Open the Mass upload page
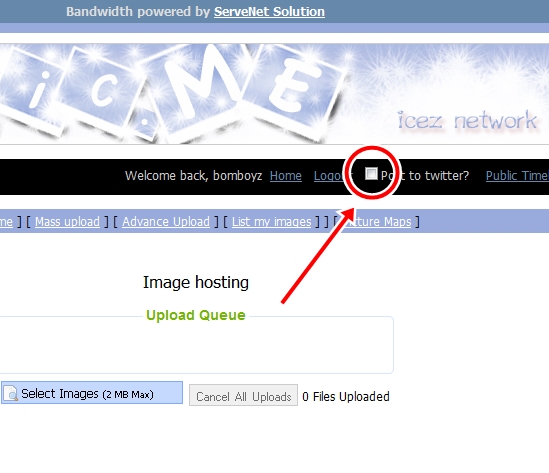 (x=67, y=222)
